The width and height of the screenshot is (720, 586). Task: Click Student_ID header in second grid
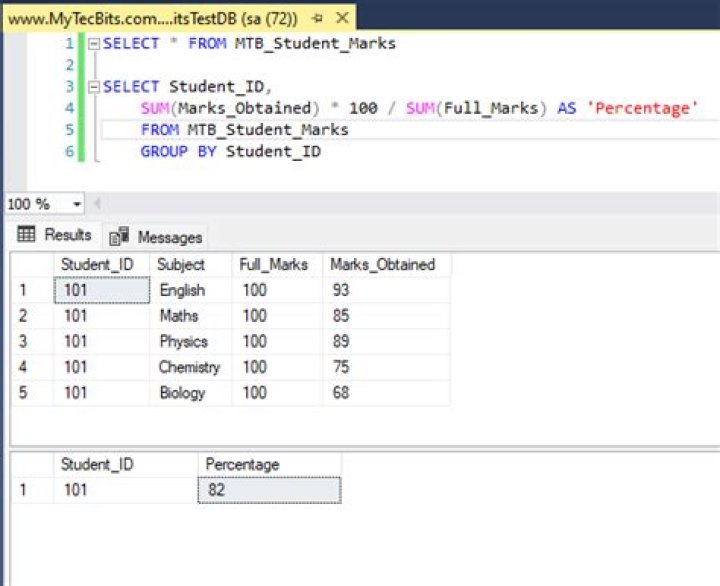[126, 464]
